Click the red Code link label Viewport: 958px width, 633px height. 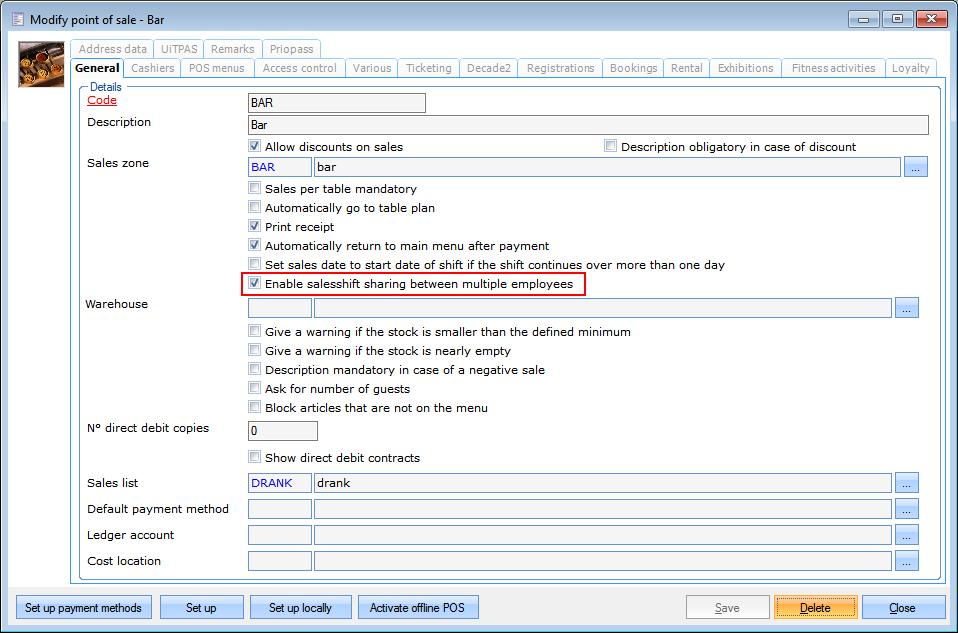click(102, 100)
